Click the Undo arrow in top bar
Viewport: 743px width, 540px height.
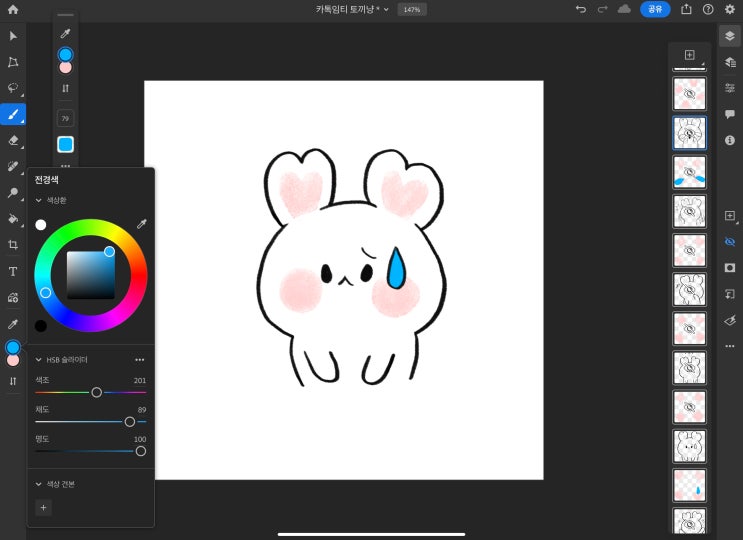(580, 9)
